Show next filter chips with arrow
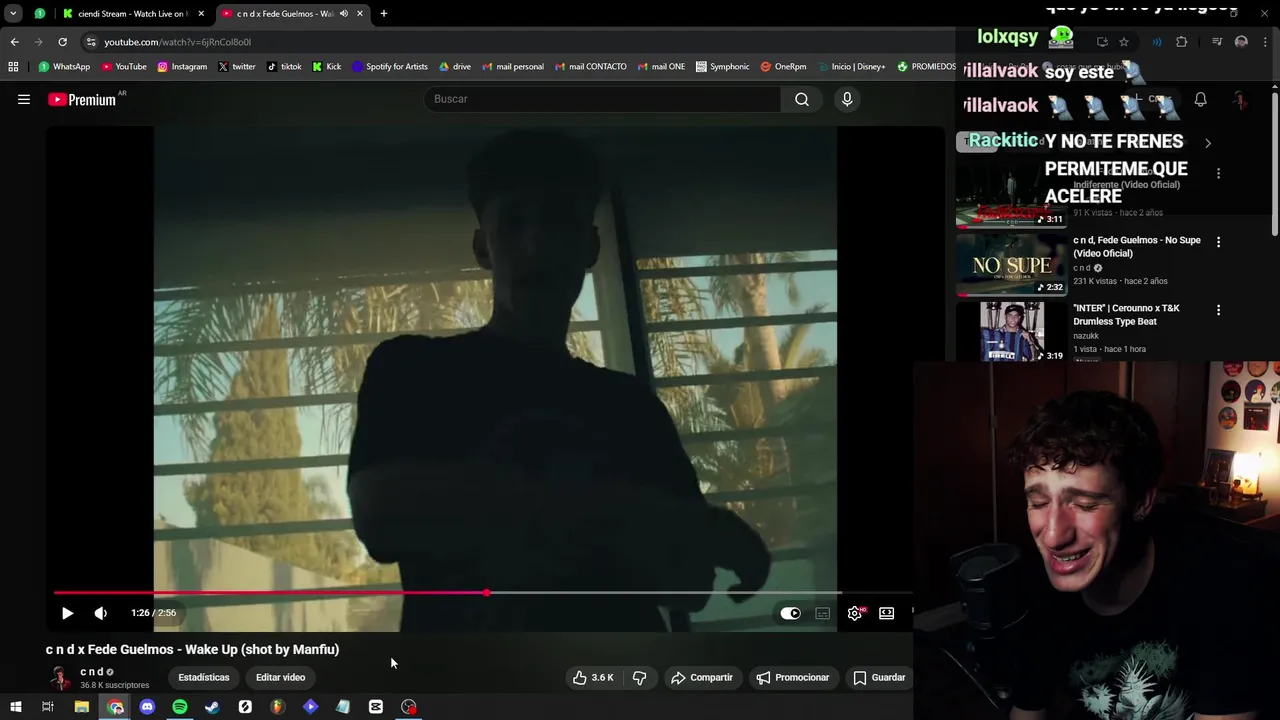The height and width of the screenshot is (720, 1280). point(1207,143)
